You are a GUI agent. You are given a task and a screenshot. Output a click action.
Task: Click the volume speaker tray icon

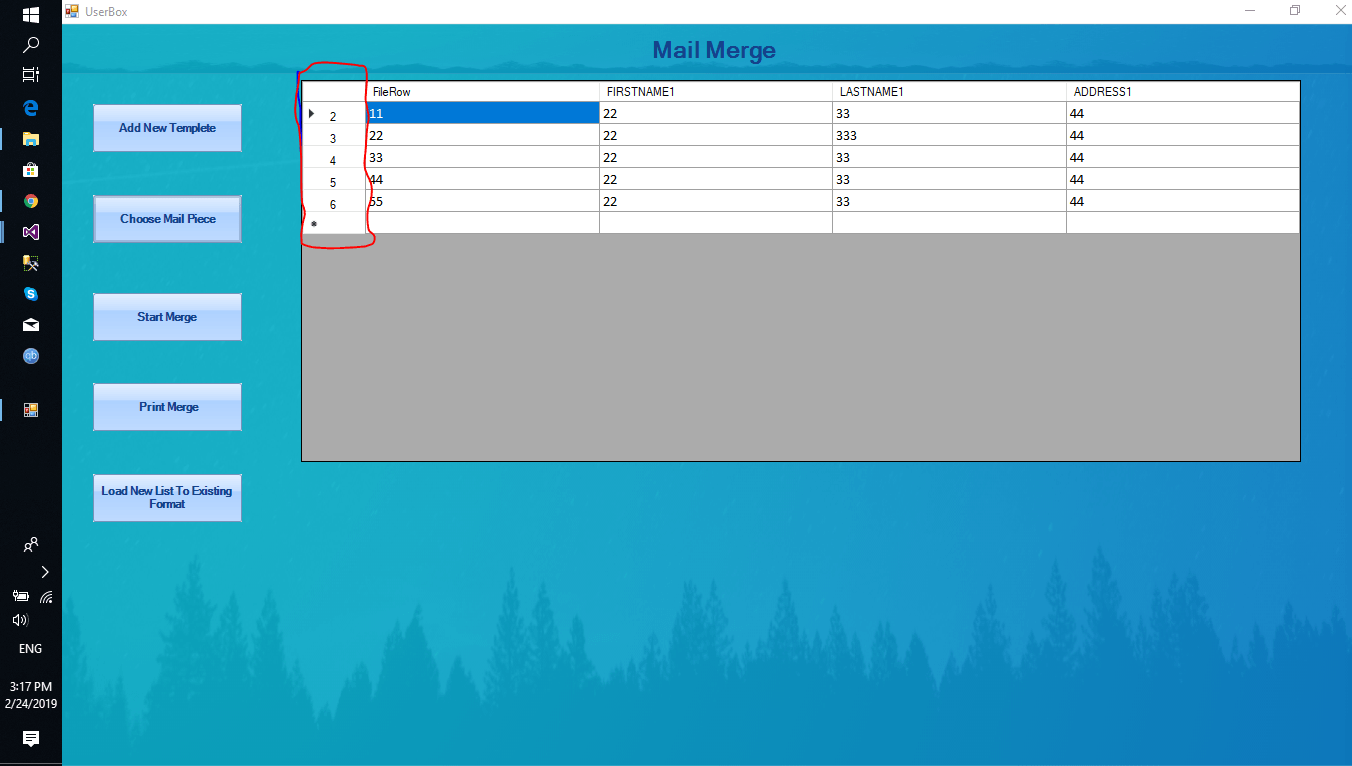point(20,620)
